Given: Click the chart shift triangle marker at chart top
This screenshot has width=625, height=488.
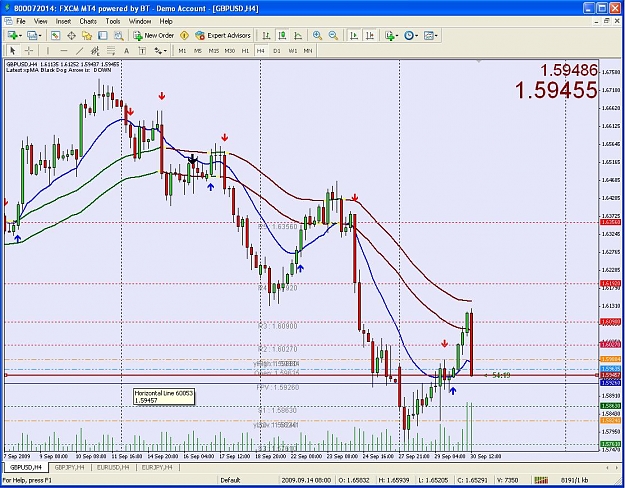Looking at the screenshot, I should tap(478, 61).
